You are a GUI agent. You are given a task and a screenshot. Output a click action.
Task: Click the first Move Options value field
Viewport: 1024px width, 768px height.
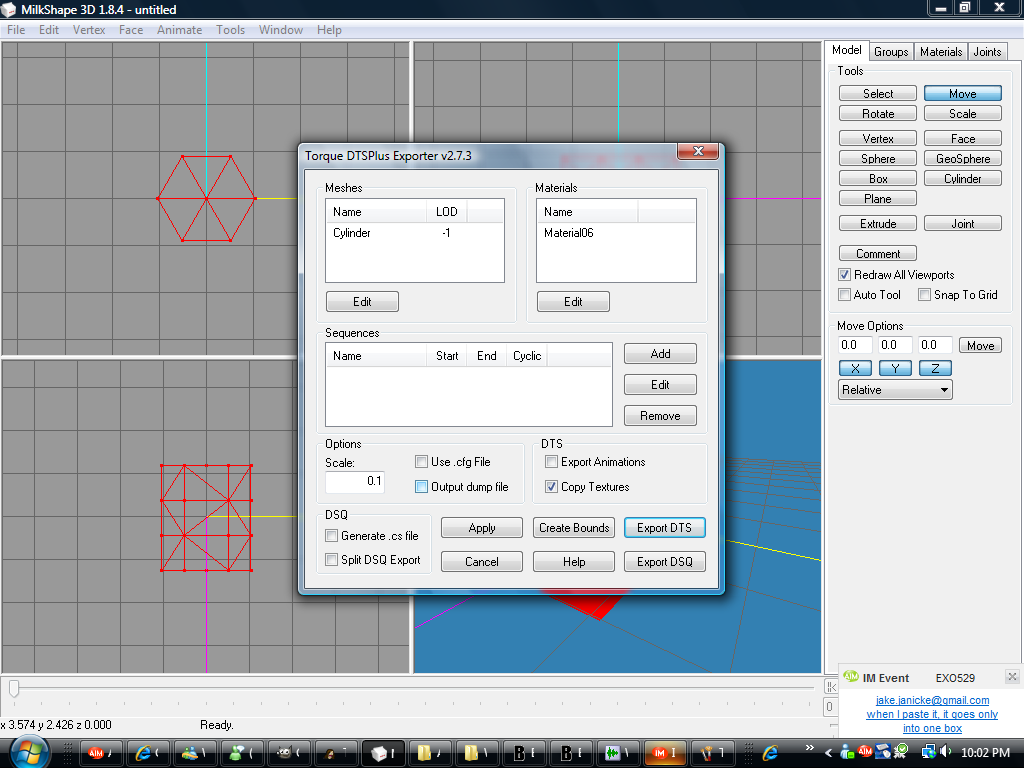855,345
